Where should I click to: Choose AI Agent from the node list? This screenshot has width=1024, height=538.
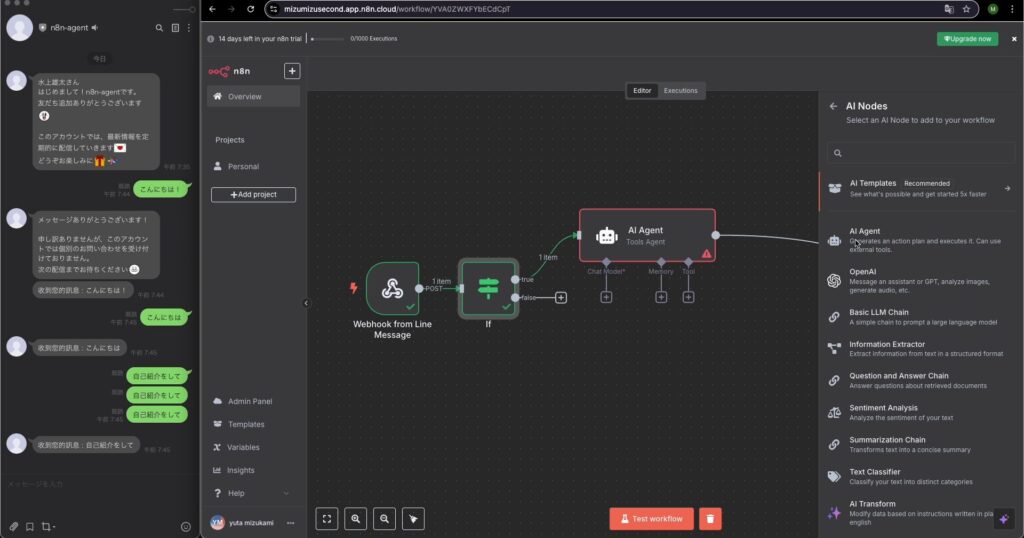921,240
